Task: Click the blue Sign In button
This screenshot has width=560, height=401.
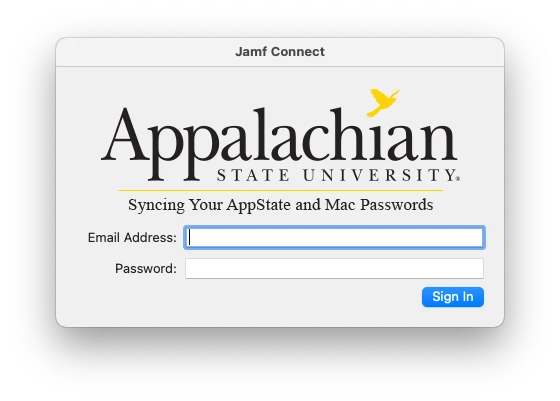Action: pos(452,297)
